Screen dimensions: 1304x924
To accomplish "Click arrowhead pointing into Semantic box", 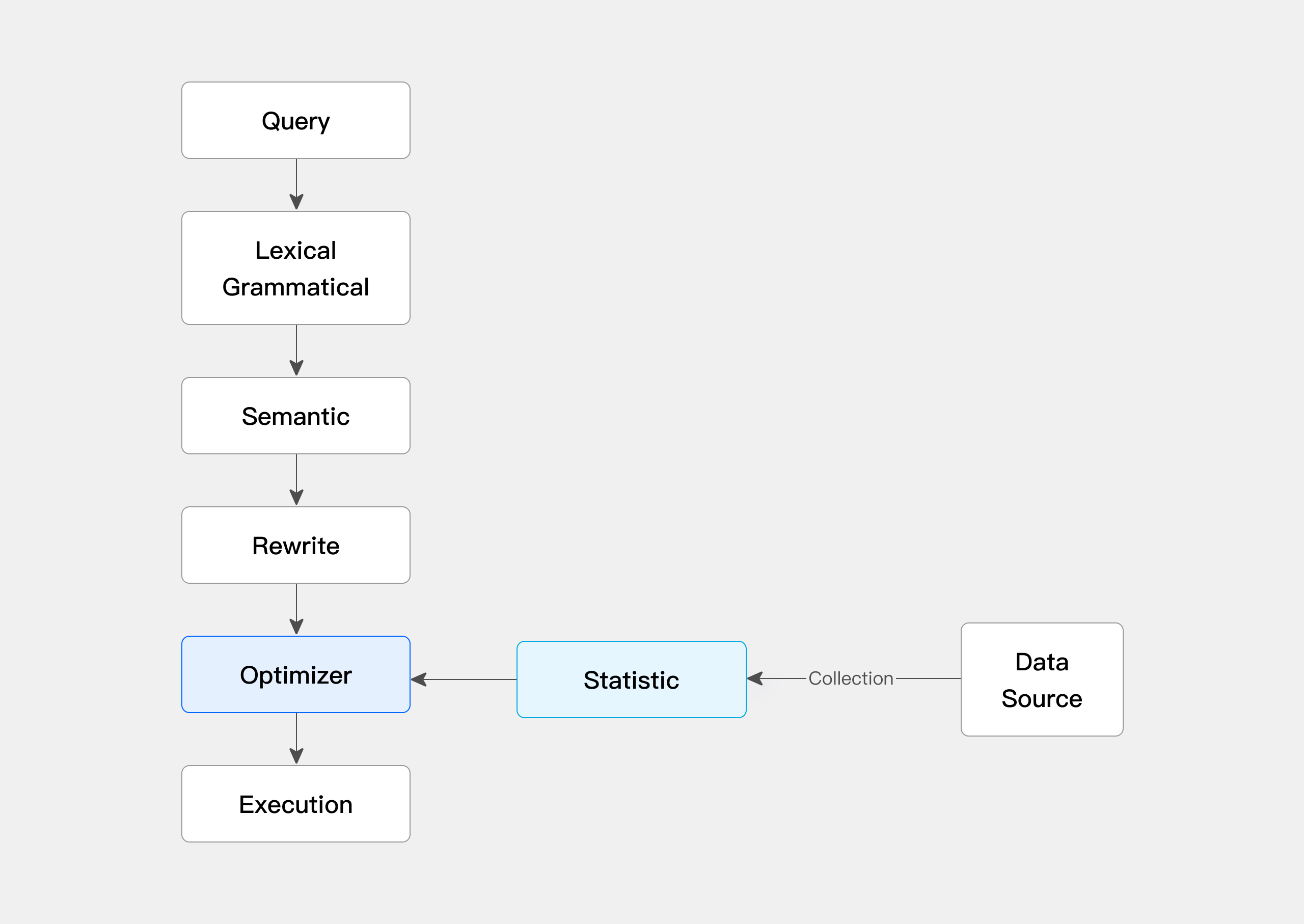I will (x=296, y=368).
